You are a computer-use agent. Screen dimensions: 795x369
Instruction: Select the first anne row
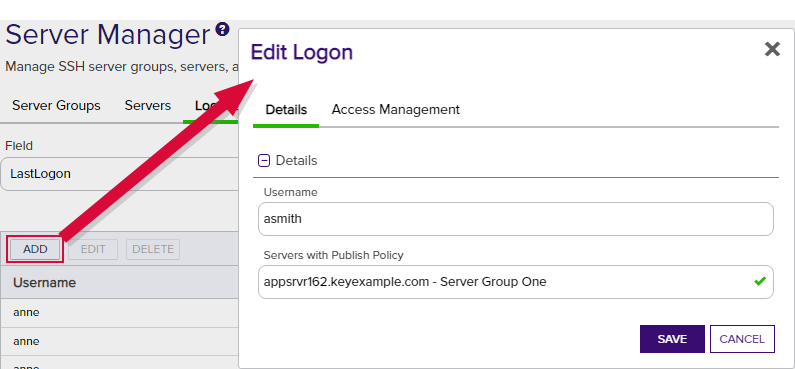tap(120, 313)
